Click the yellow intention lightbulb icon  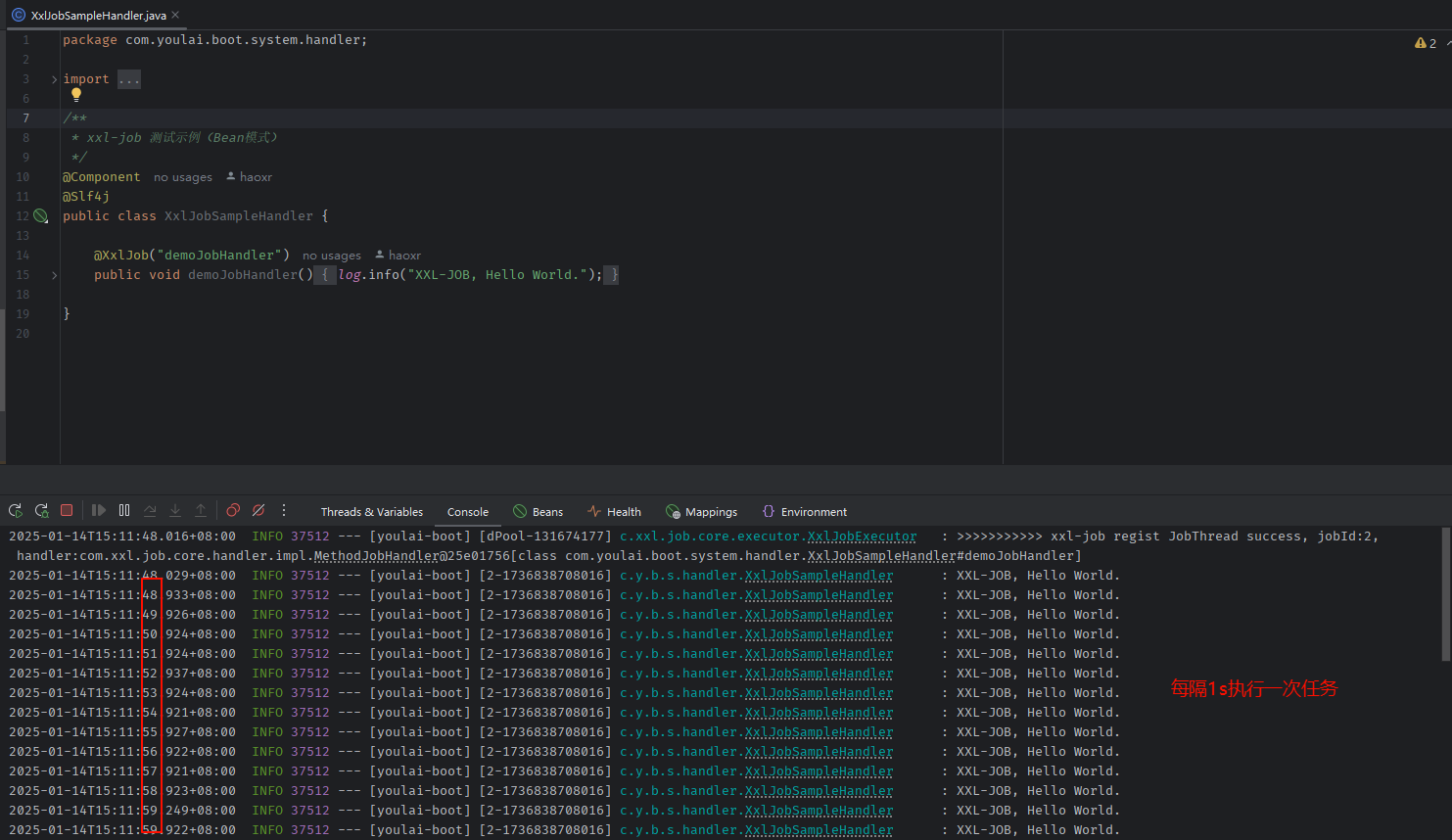(76, 95)
